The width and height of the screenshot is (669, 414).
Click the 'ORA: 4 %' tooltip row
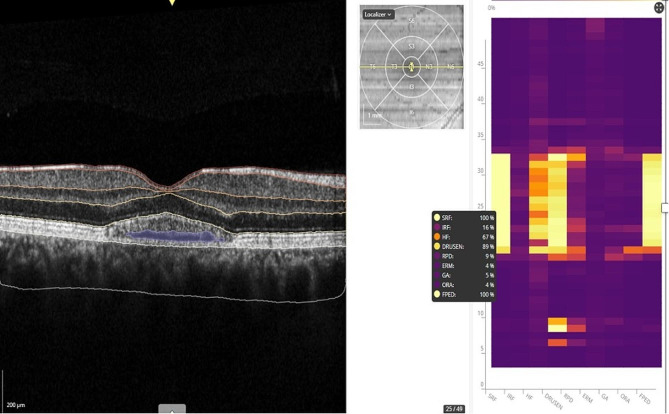(464, 285)
